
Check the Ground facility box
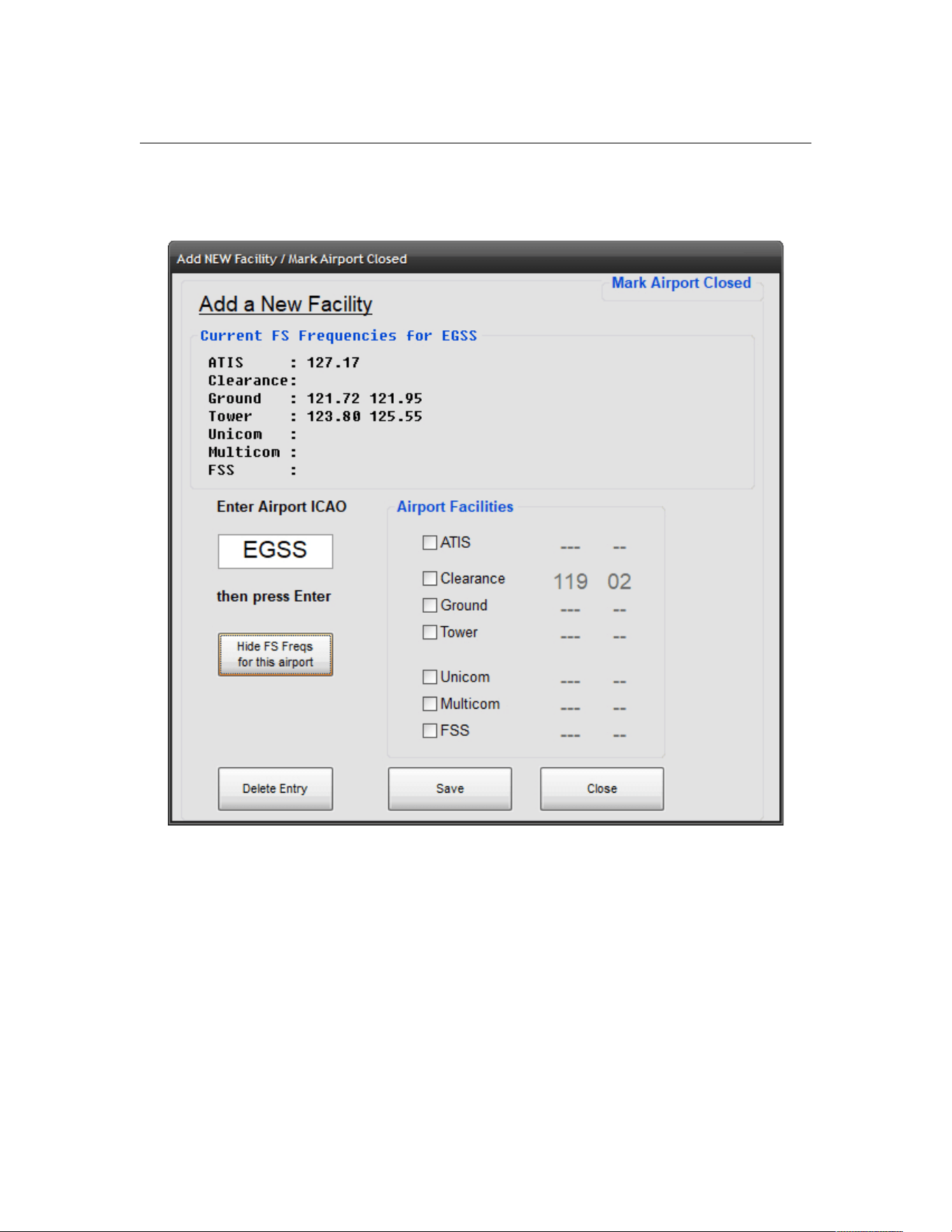coord(429,605)
